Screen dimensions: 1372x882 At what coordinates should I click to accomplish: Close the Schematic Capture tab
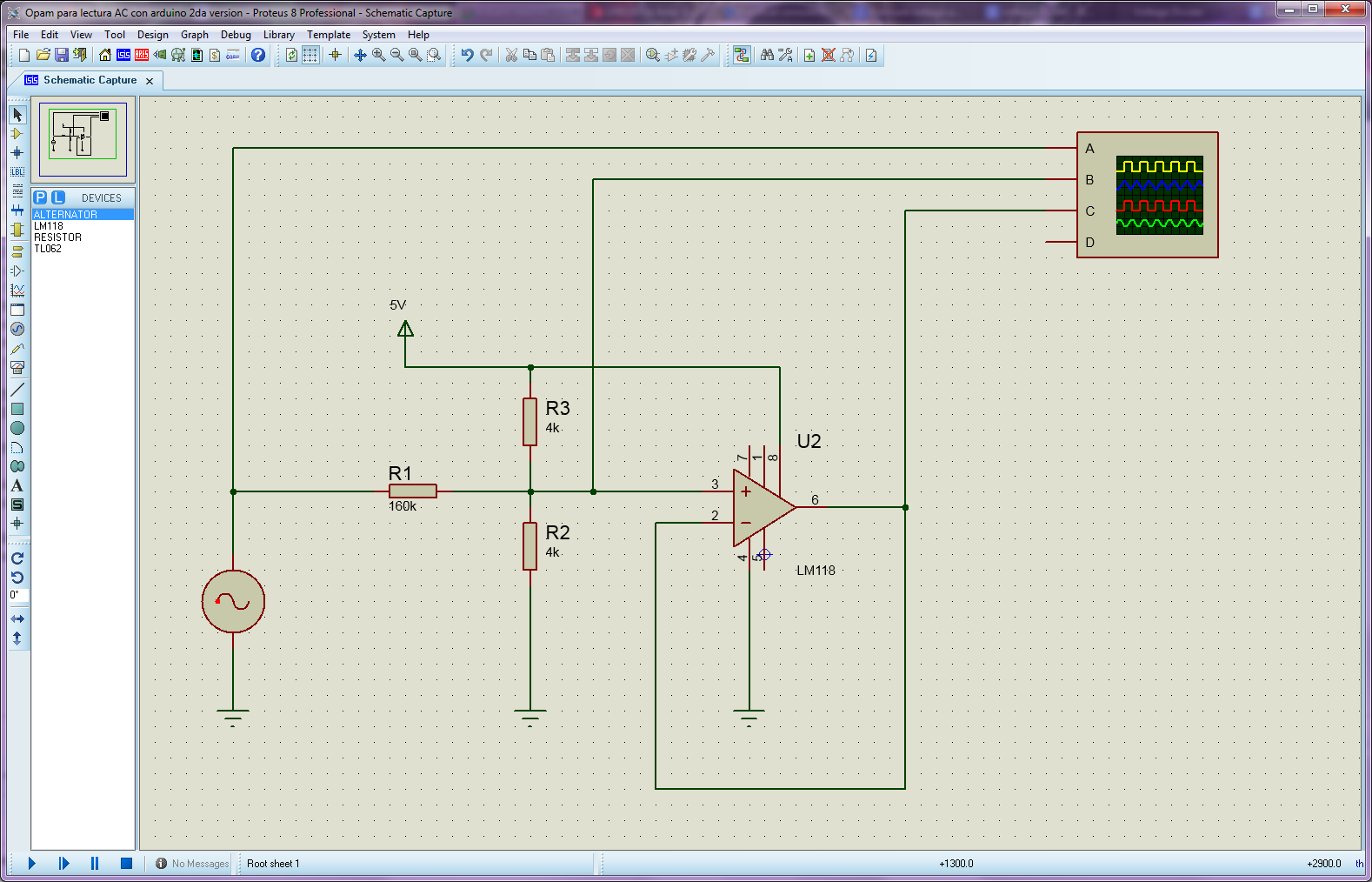click(x=150, y=81)
